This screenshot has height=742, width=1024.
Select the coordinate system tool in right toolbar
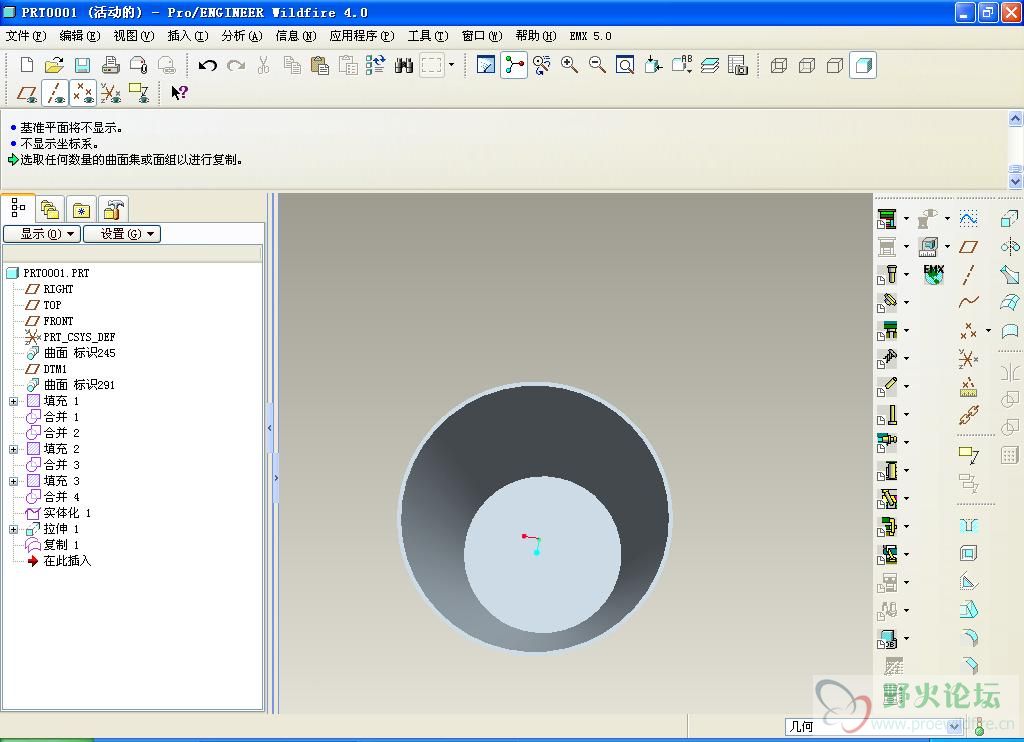968,359
